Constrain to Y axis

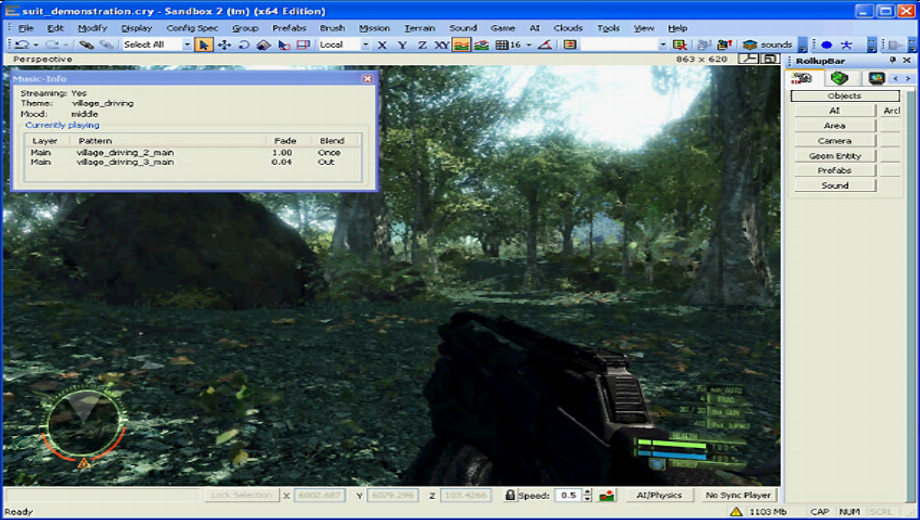click(x=402, y=45)
